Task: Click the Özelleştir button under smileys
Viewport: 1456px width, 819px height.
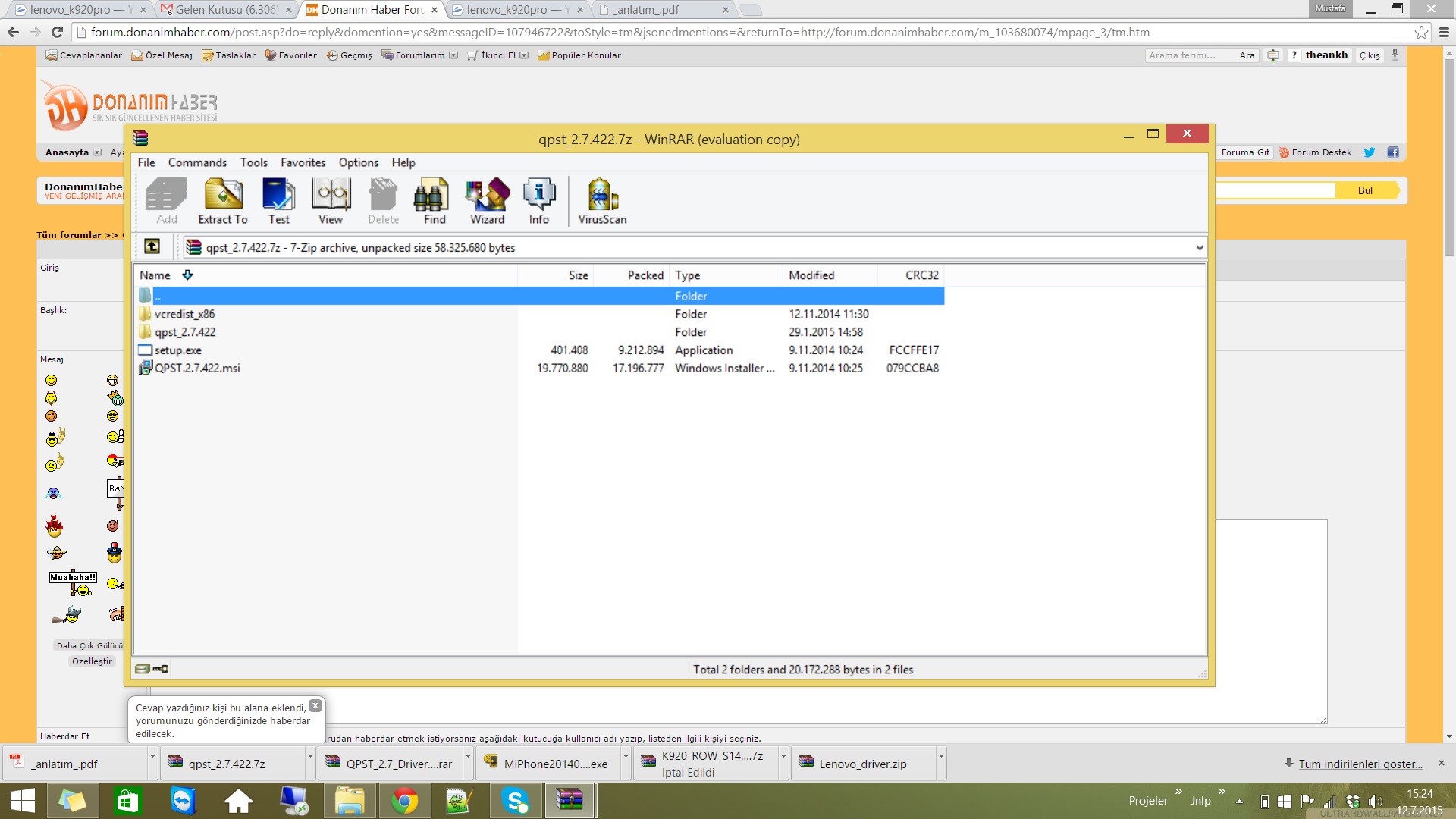Action: (x=92, y=661)
